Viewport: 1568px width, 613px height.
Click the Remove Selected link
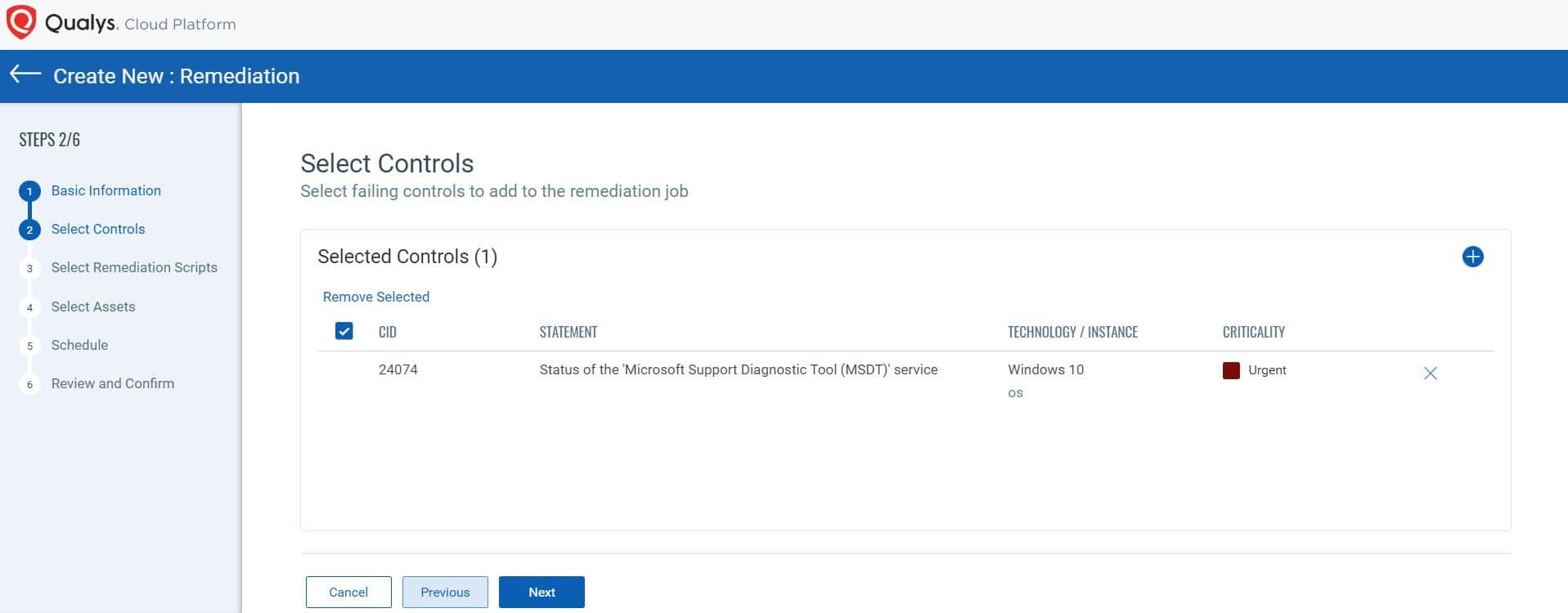(376, 297)
